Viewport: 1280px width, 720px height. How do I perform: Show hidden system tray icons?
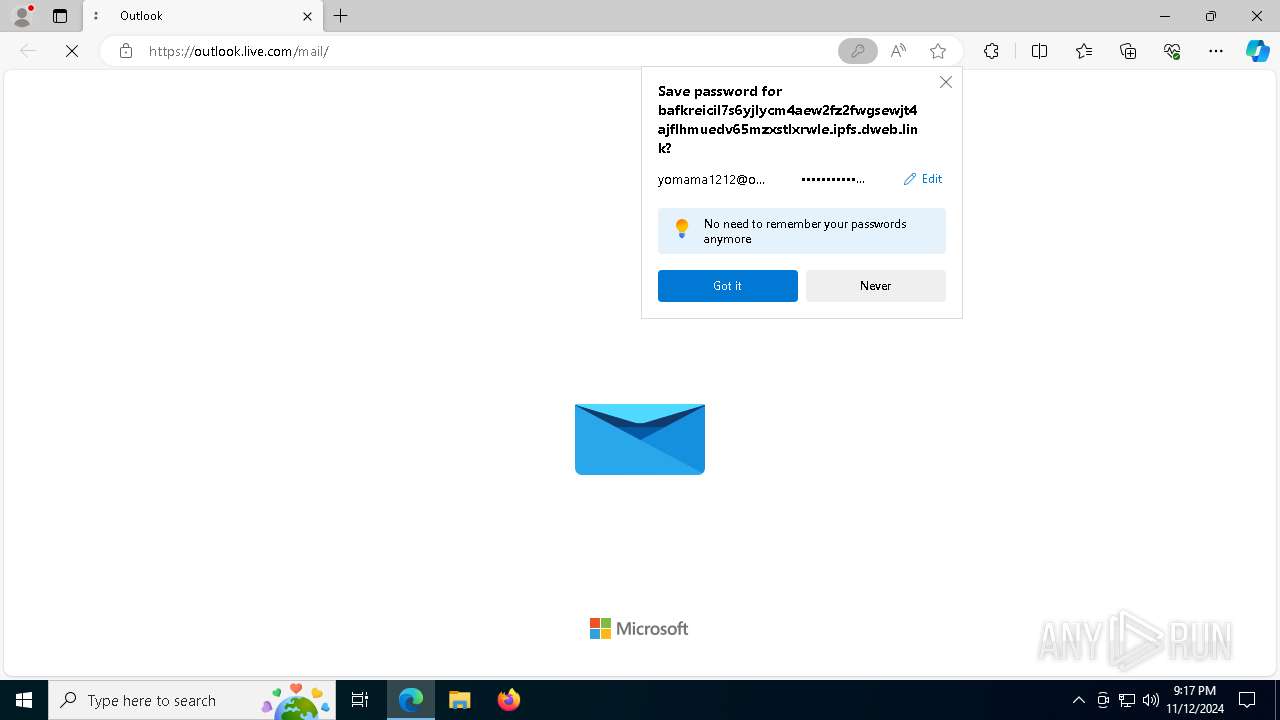click(x=1078, y=700)
